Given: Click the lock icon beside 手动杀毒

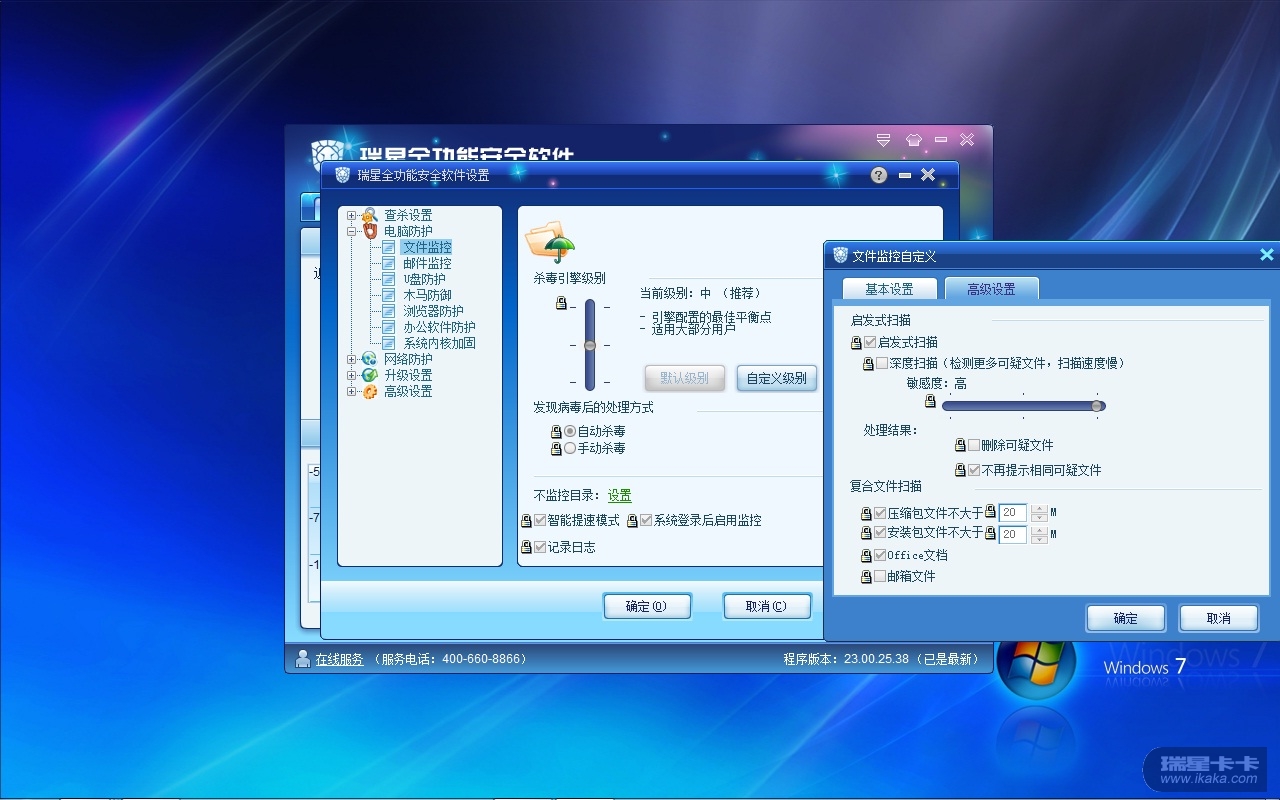Looking at the screenshot, I should click(556, 449).
